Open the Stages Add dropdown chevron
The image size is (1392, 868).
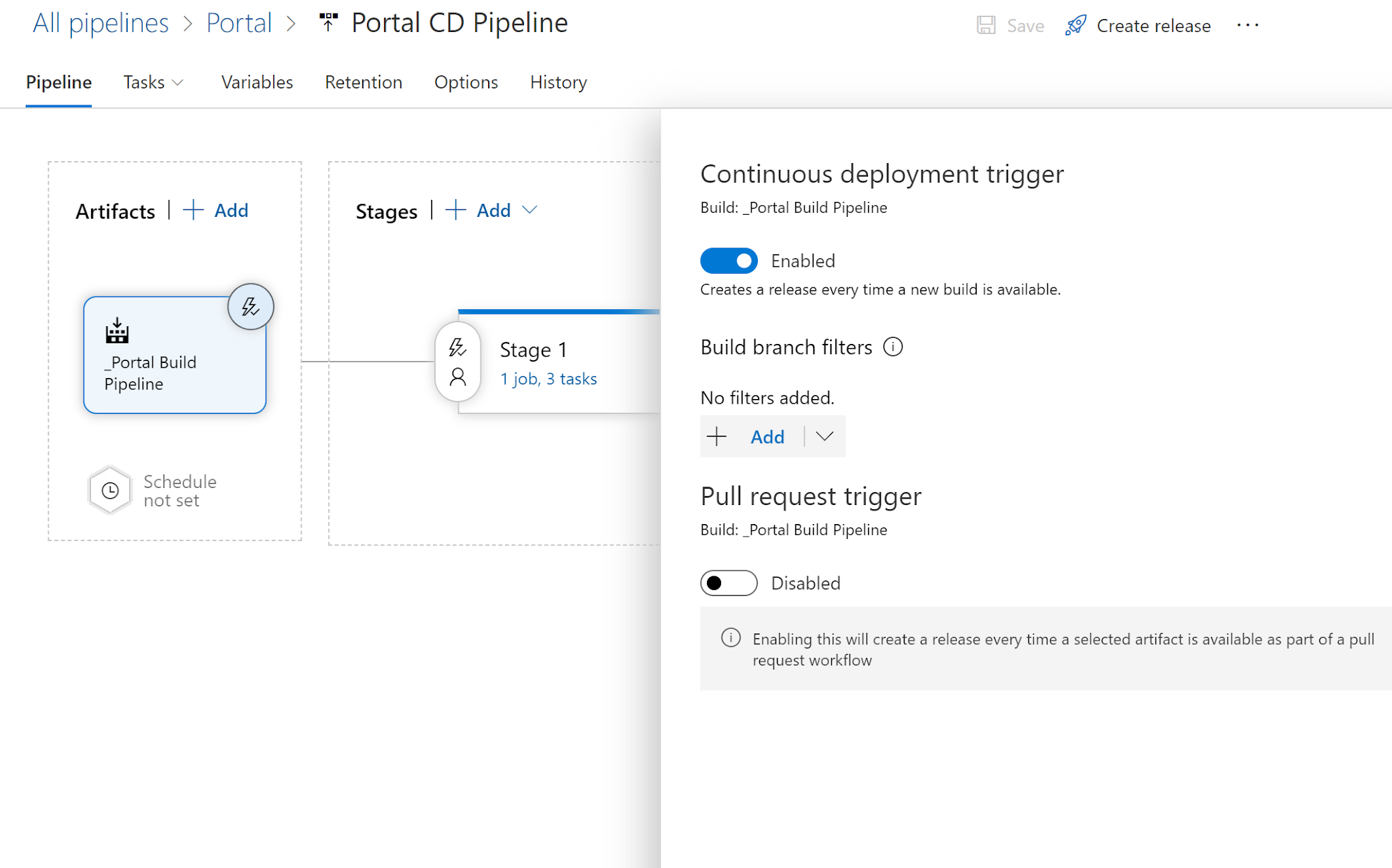530,210
